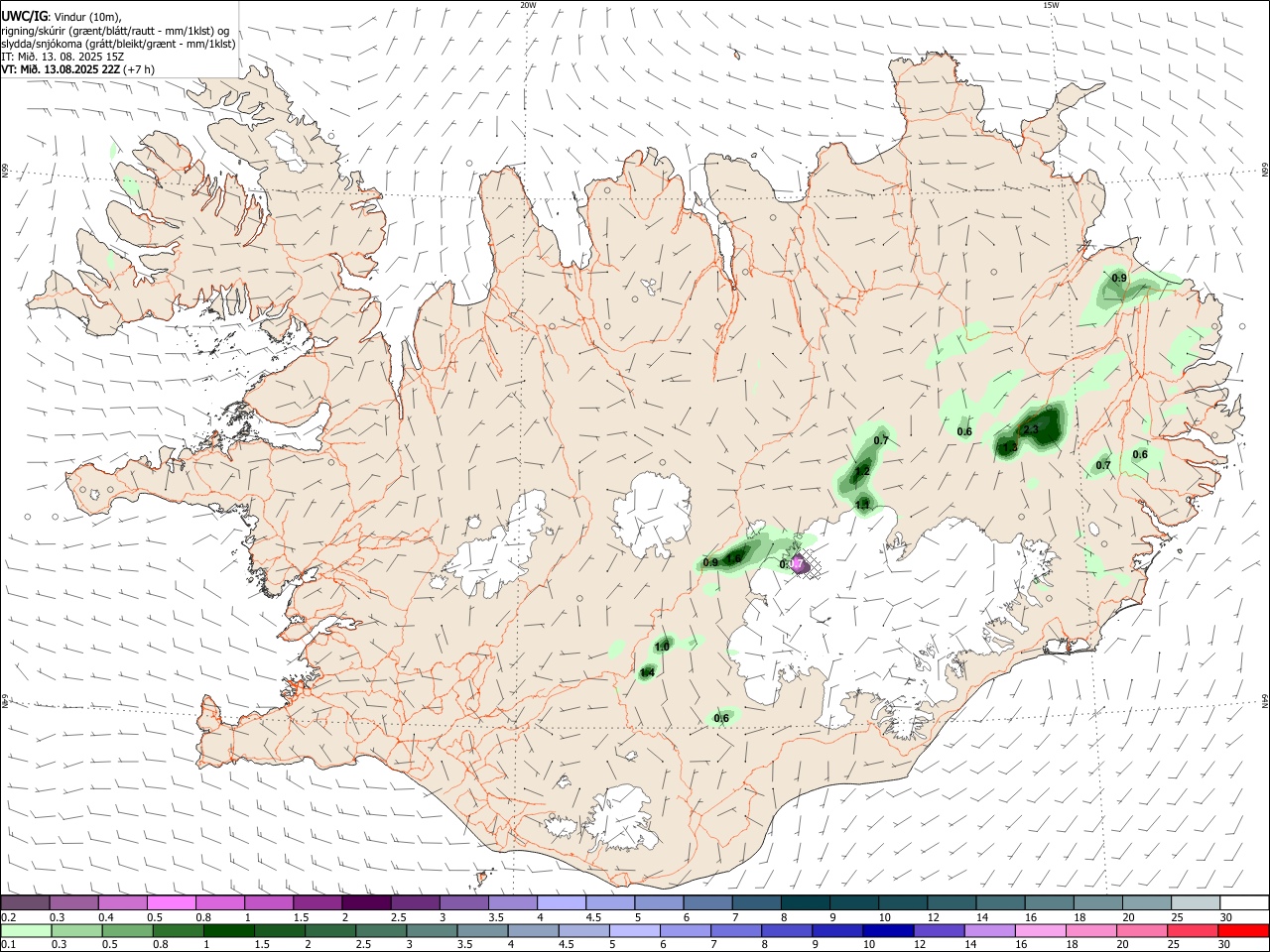The image size is (1270, 952).
Task: Click the 1.1 precipitation value on the map
Action: [x=862, y=505]
